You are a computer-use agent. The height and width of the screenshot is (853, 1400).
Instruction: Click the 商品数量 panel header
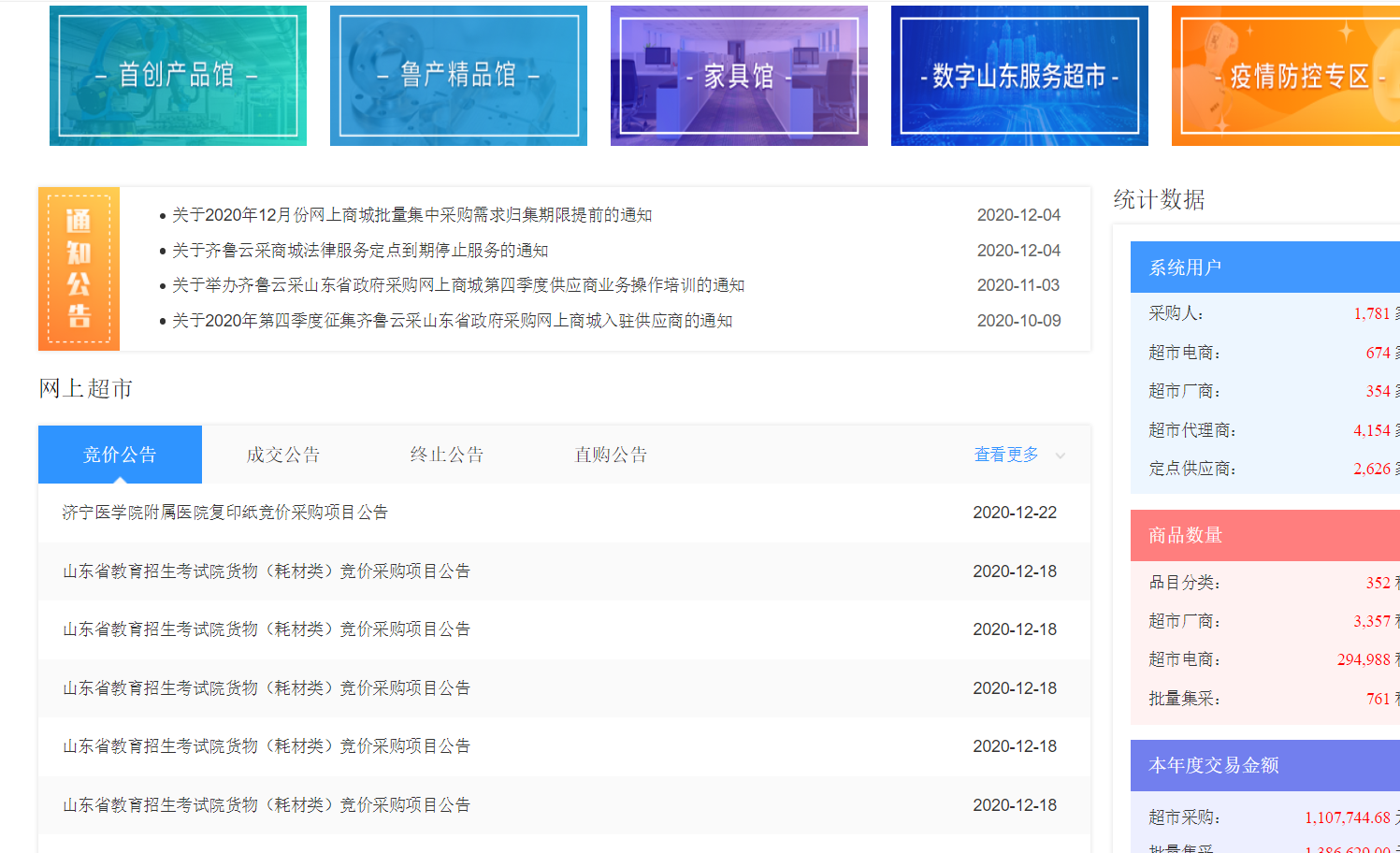(x=1265, y=535)
